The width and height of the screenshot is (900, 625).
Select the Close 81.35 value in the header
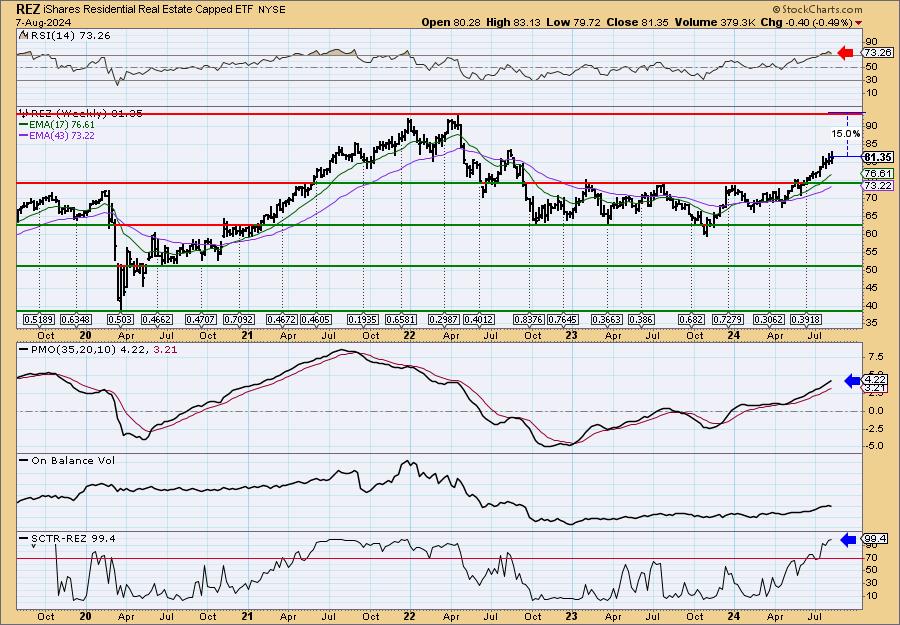pyautogui.click(x=638, y=22)
